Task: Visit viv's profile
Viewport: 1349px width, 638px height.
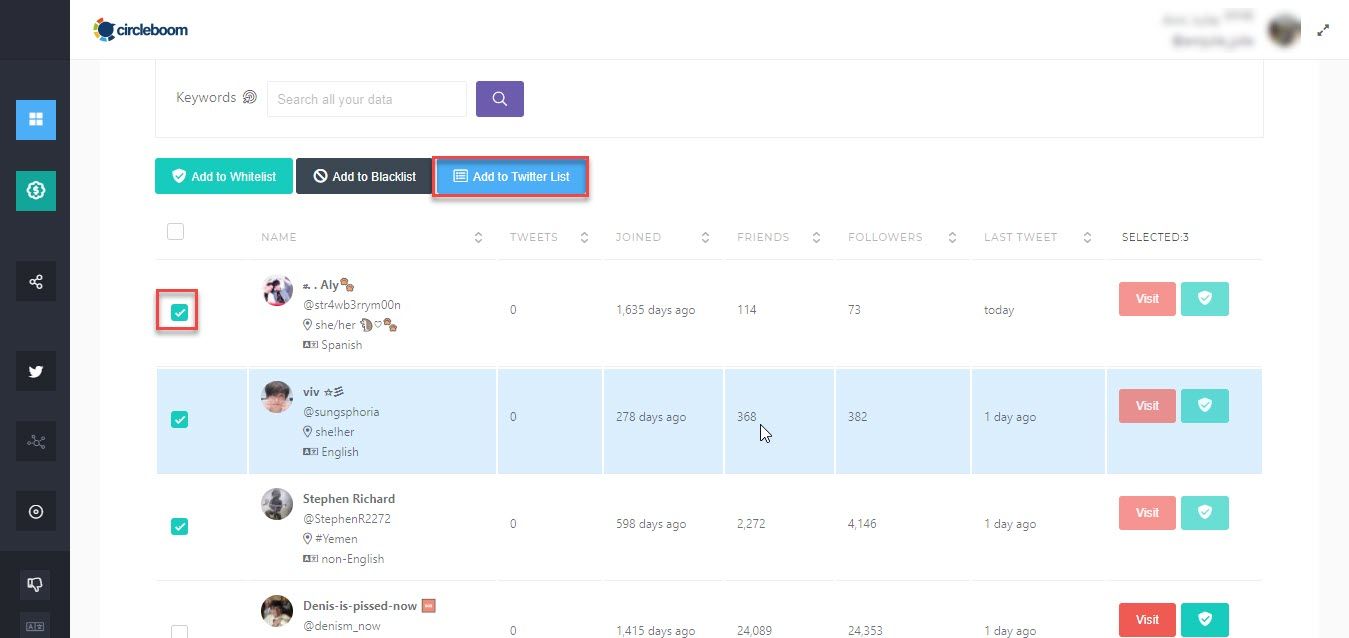Action: coord(1147,406)
